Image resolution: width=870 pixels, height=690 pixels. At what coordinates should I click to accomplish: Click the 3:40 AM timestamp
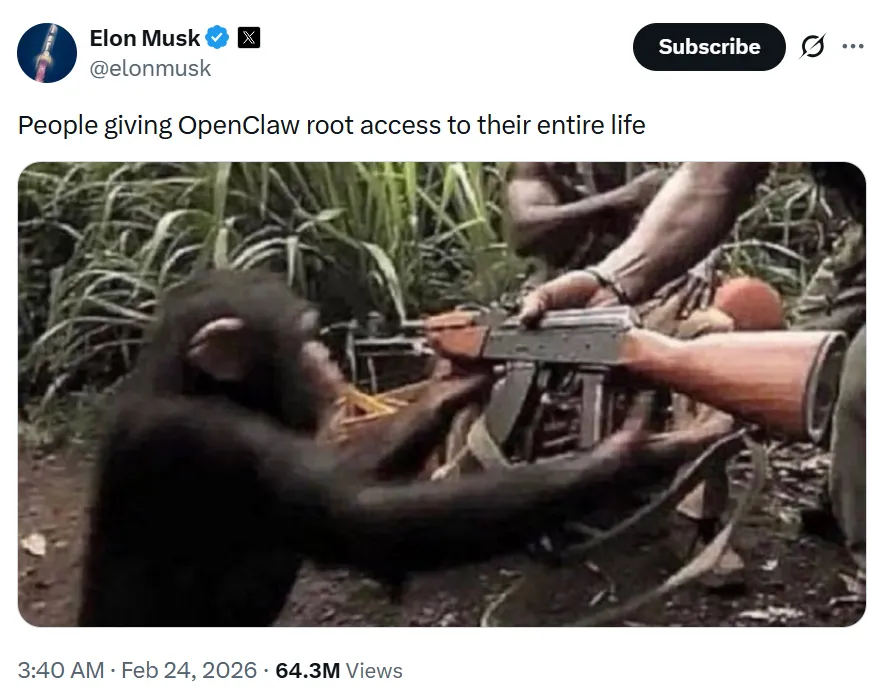coord(61,670)
